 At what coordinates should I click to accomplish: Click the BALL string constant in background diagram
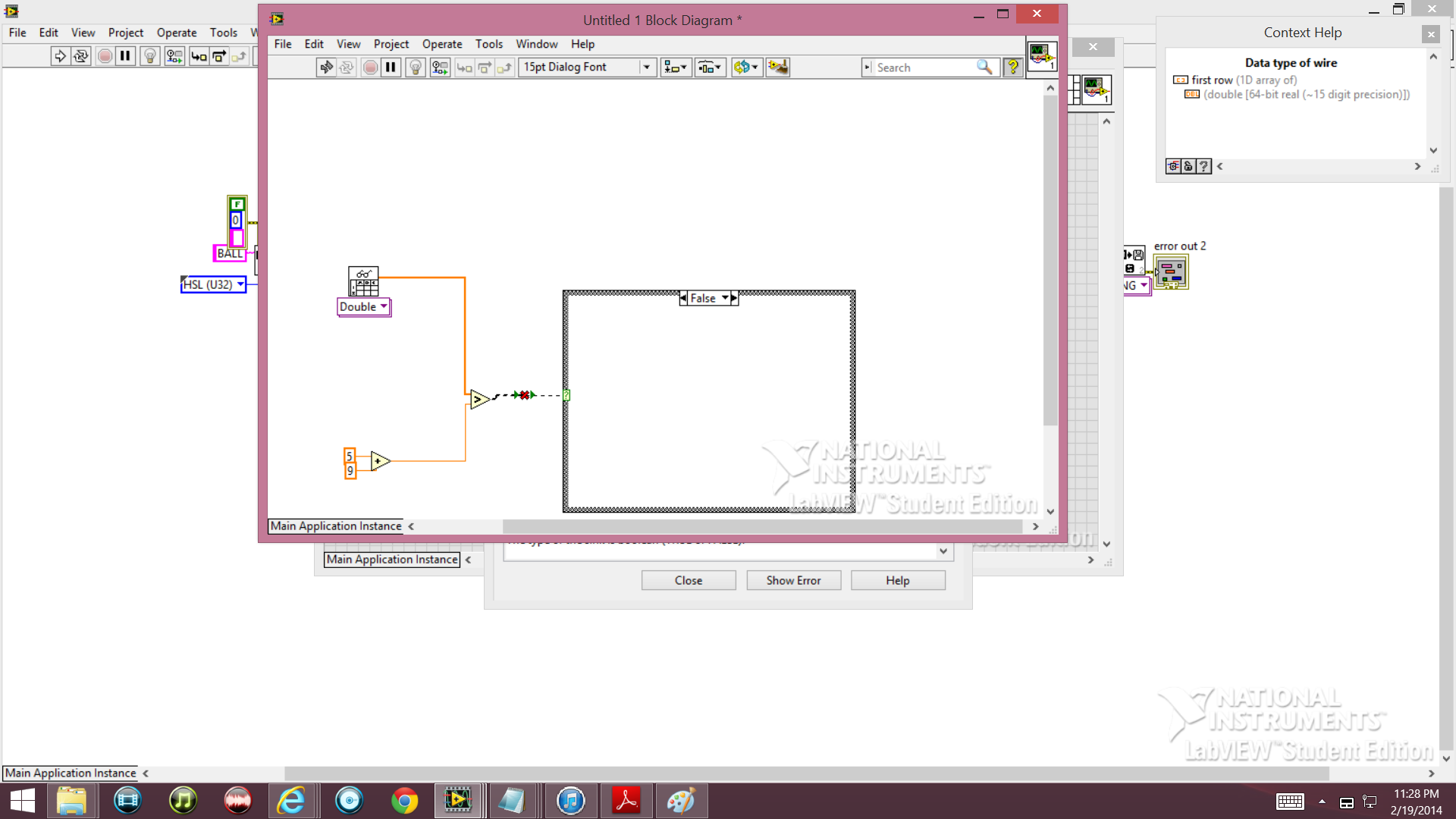230,253
